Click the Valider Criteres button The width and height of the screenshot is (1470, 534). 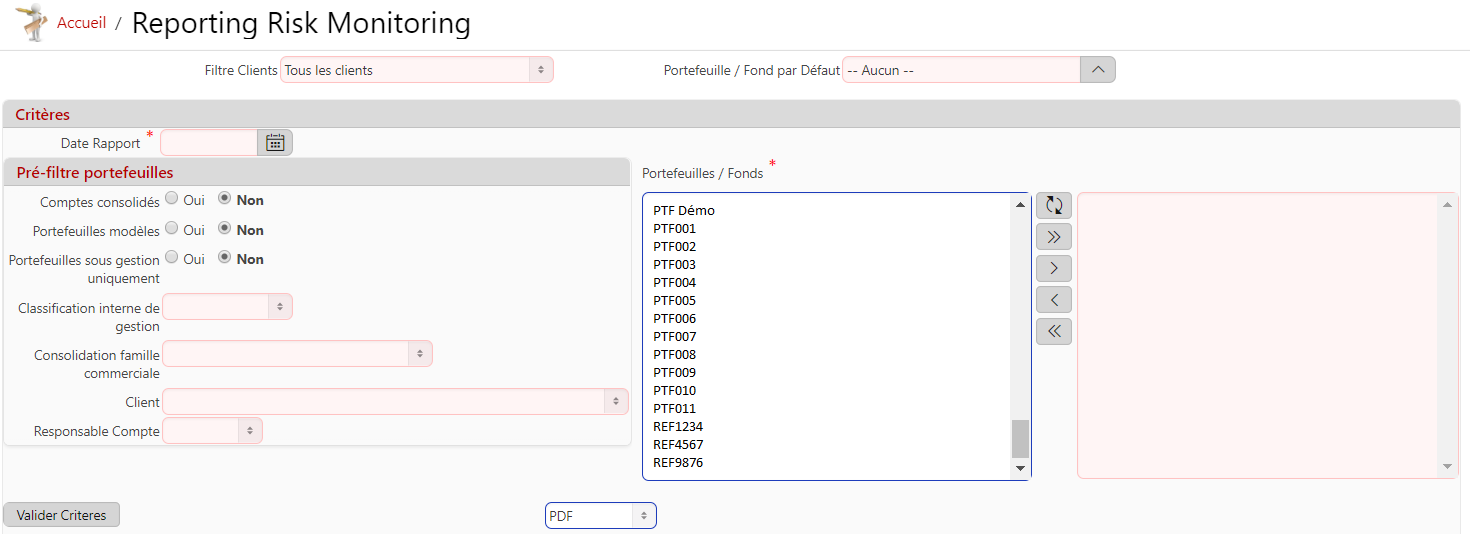62,515
